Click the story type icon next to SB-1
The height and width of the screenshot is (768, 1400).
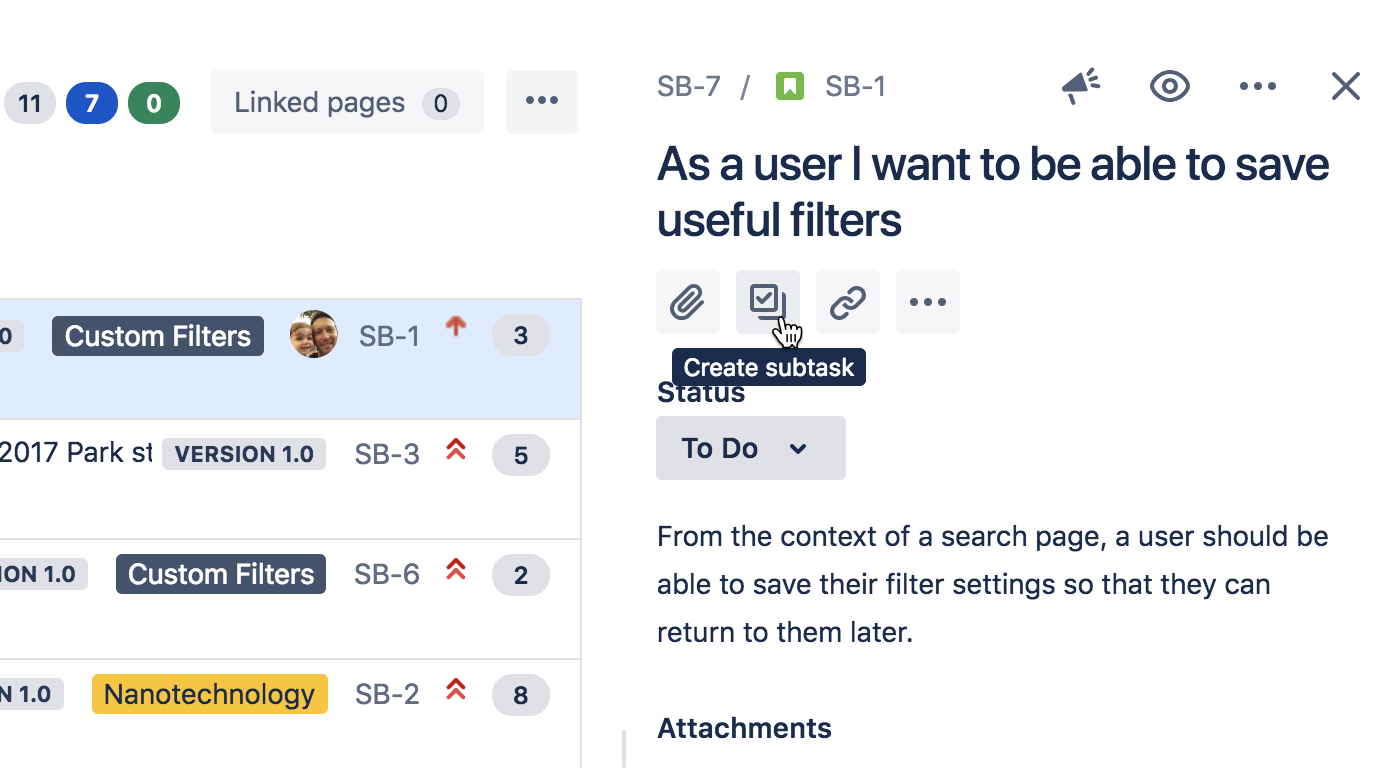(791, 86)
